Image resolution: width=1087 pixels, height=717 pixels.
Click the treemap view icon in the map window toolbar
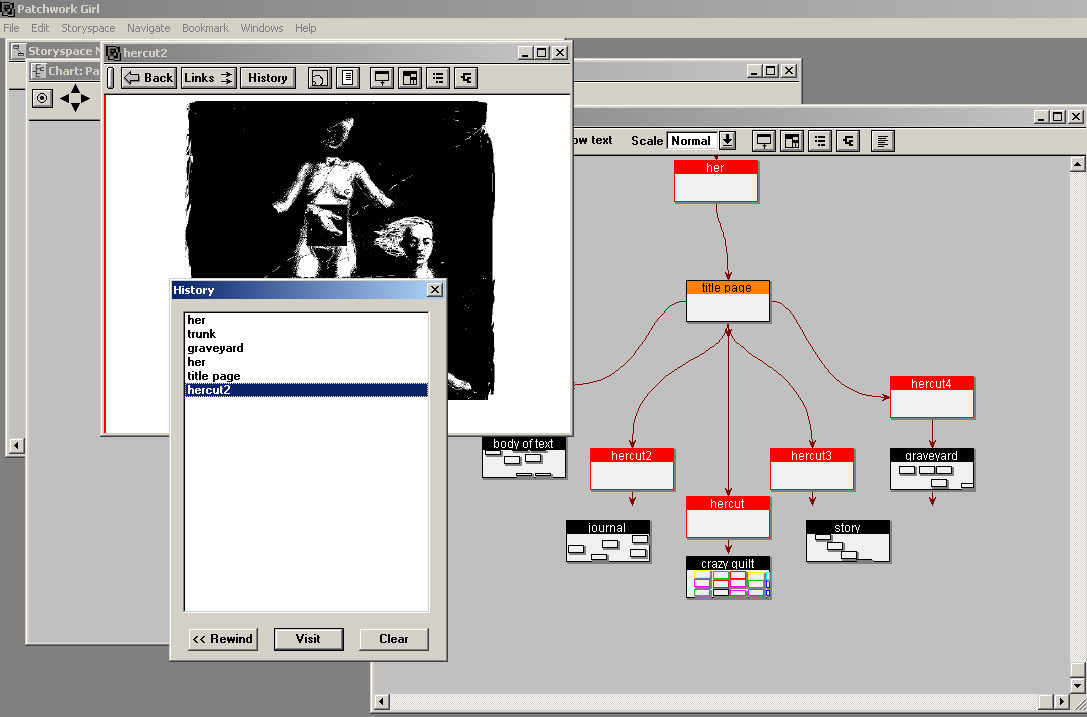pos(792,141)
